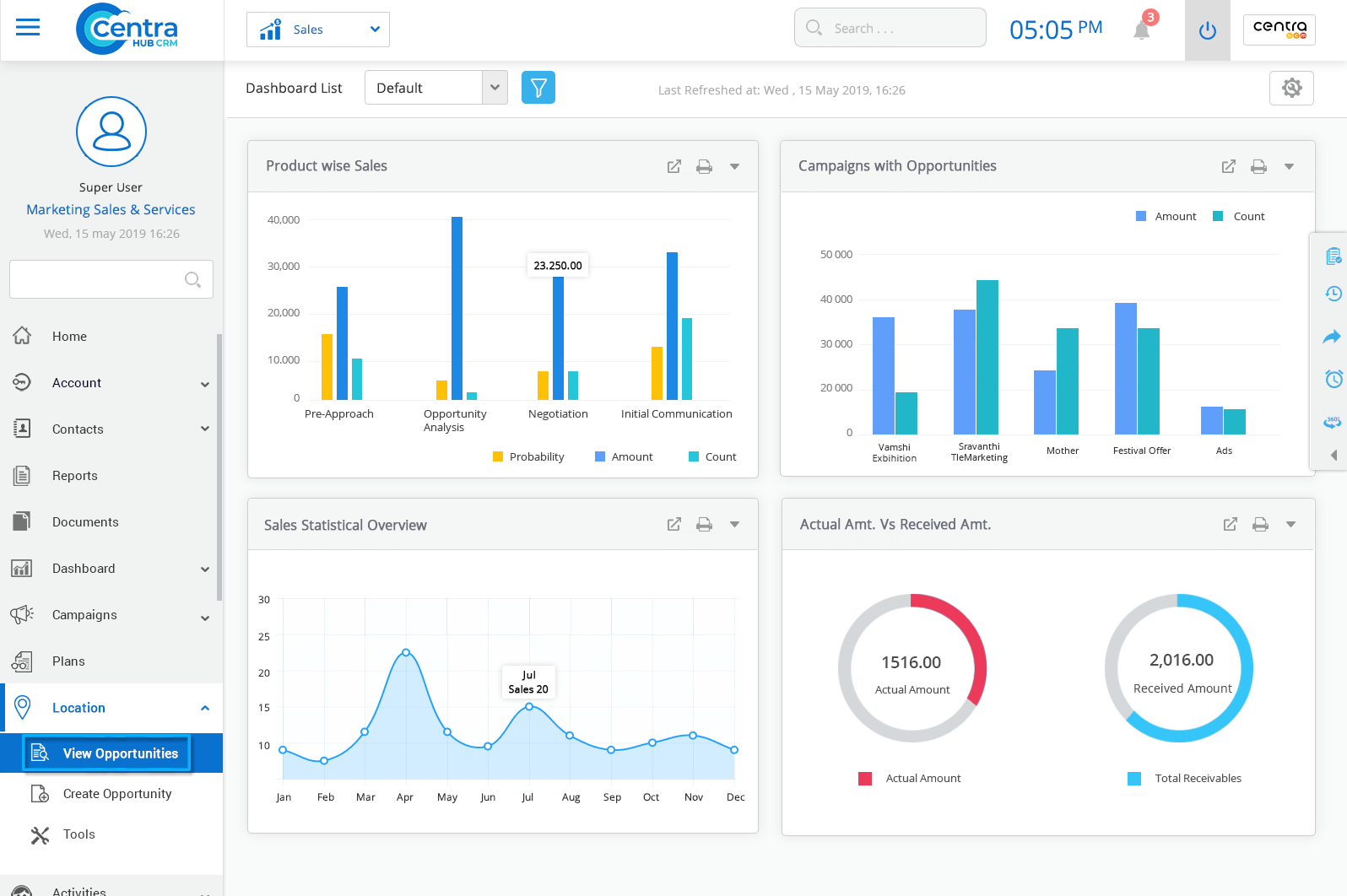Click the power logout icon
Viewport: 1347px width, 896px height.
1207,30
